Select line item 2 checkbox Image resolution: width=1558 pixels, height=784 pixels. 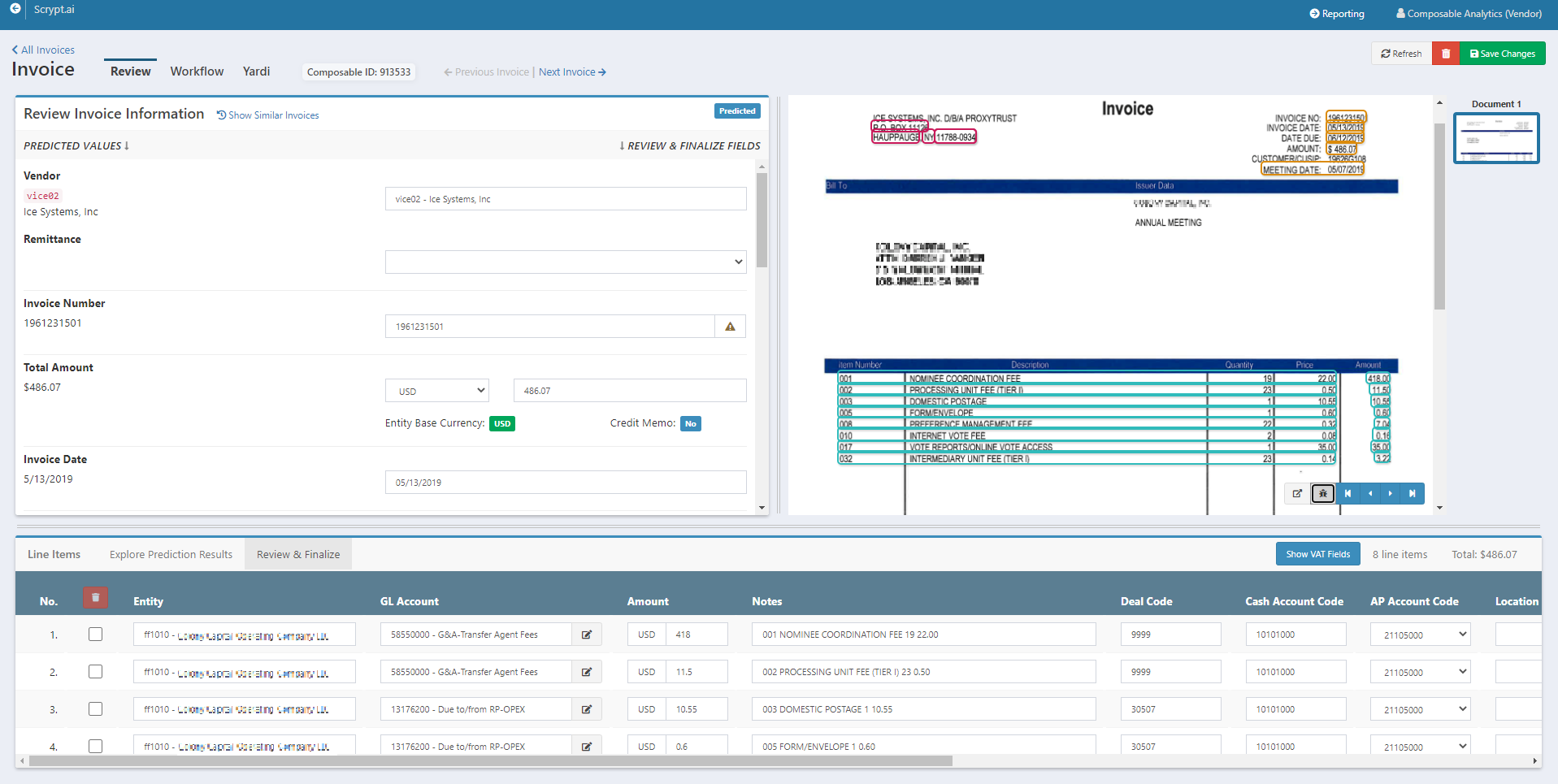pyautogui.click(x=95, y=672)
